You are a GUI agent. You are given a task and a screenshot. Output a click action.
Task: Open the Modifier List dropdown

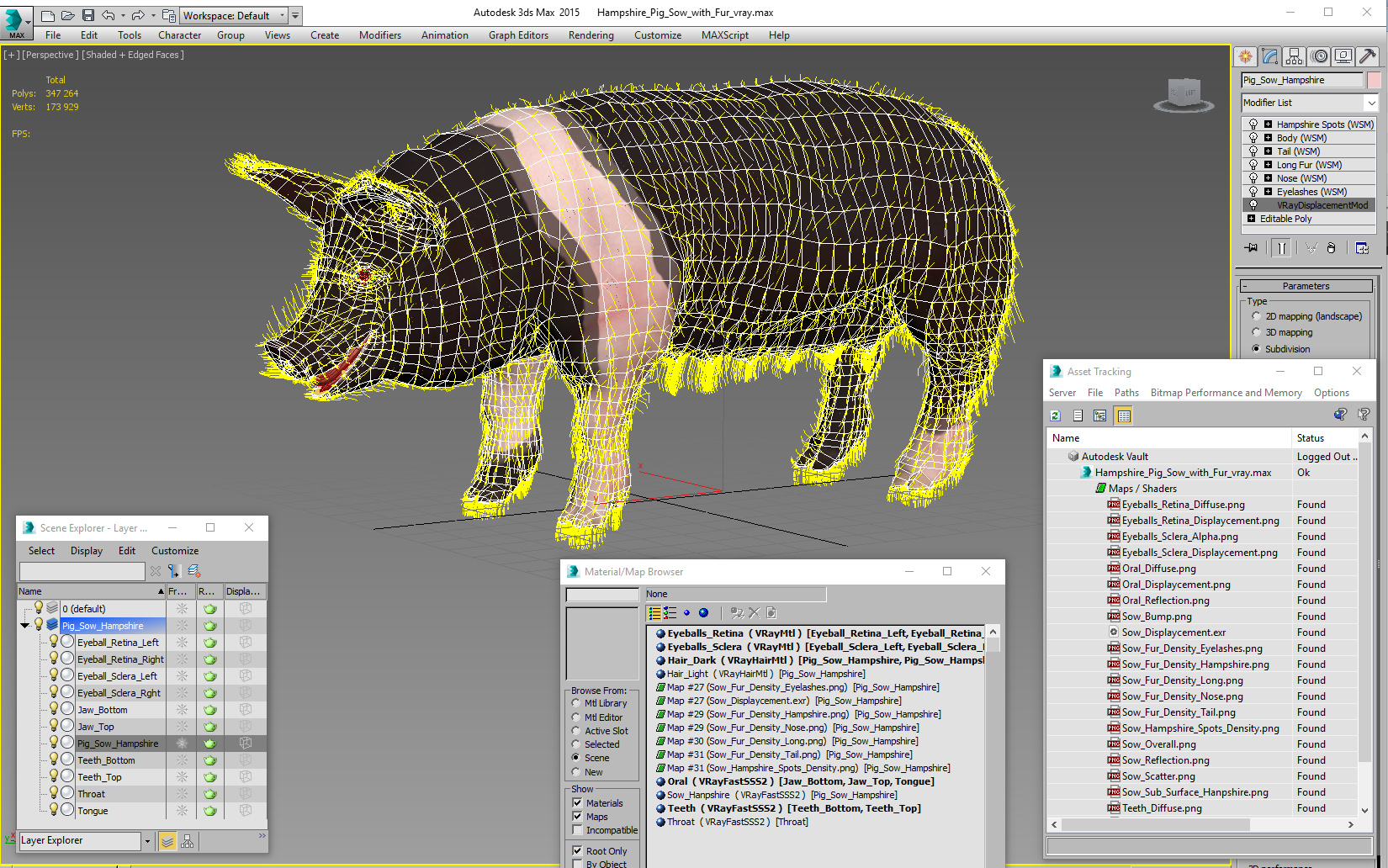[x=1371, y=103]
